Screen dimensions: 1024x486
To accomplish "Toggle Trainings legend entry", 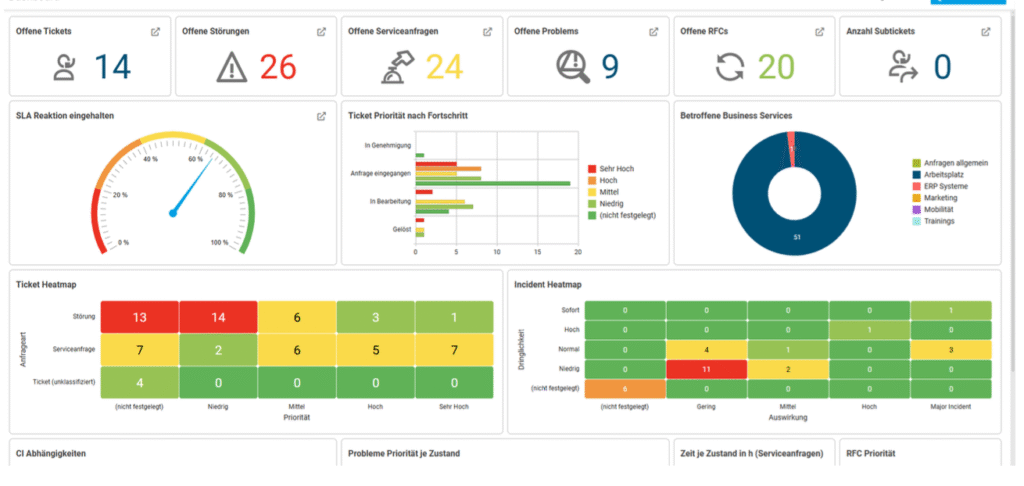I will click(934, 221).
